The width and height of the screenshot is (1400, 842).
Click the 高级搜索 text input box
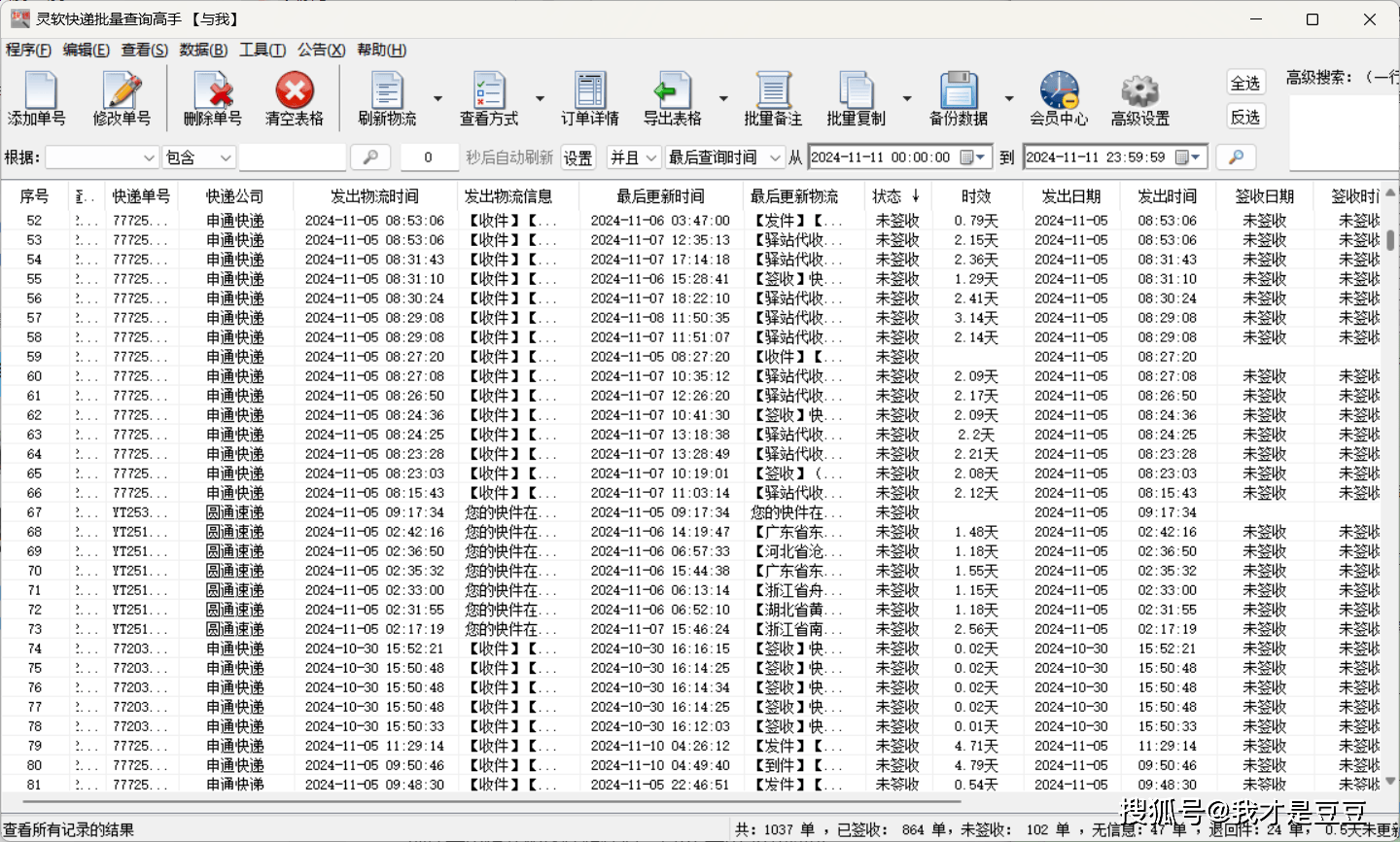[1345, 134]
